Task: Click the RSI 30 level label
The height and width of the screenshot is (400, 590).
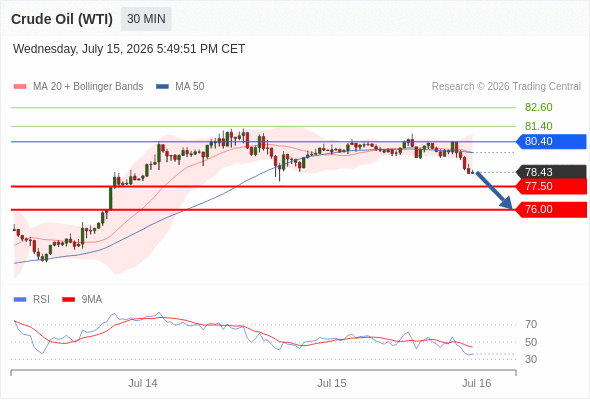Action: pyautogui.click(x=531, y=359)
